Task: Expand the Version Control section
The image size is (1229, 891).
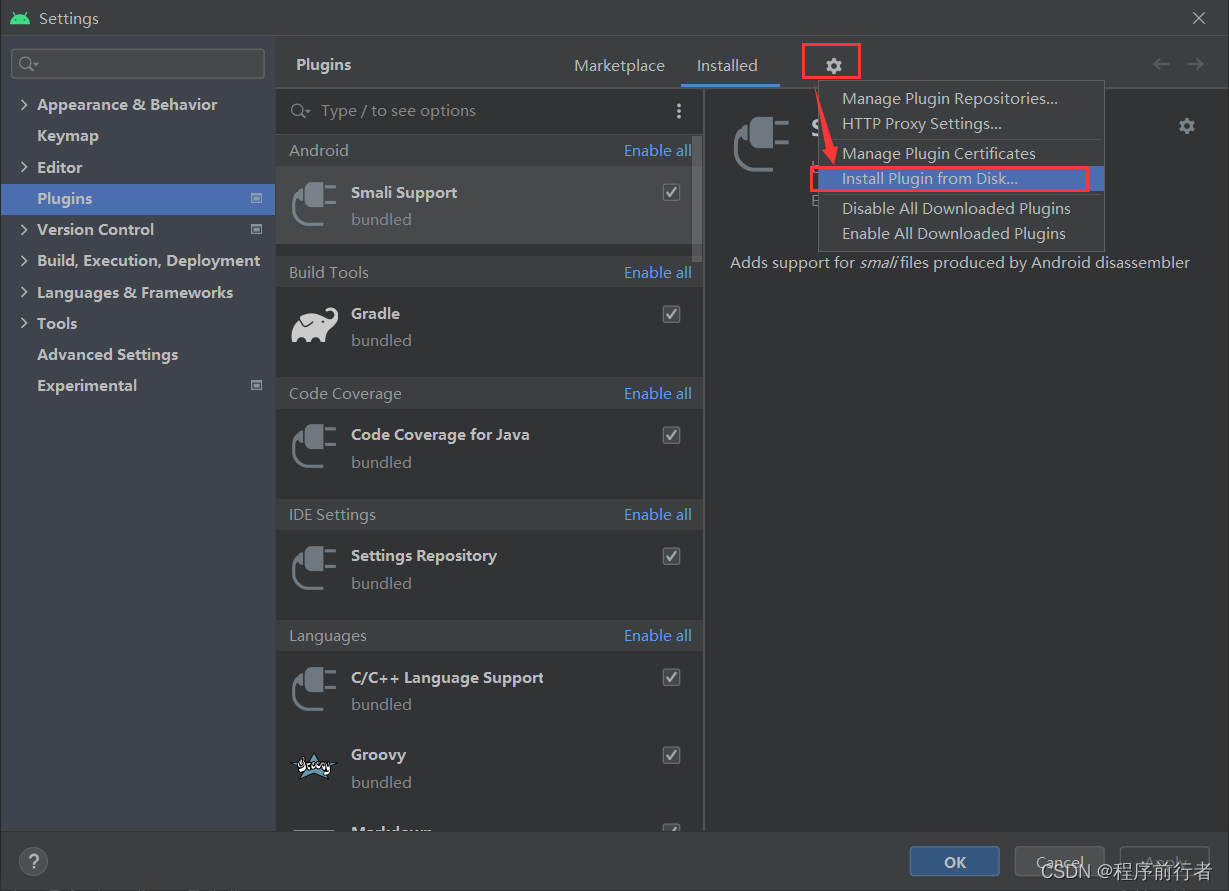Action: 24,229
